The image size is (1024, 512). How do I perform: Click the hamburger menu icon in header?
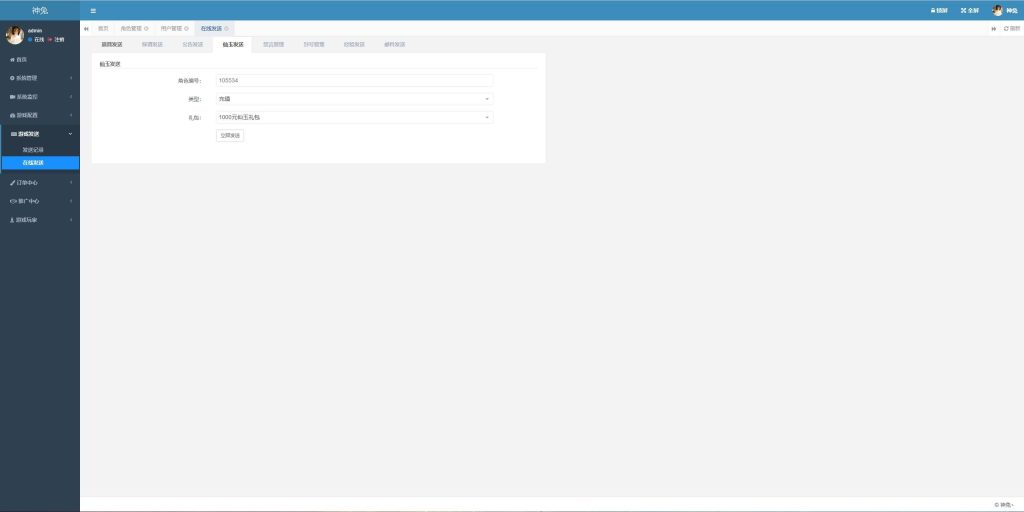[x=93, y=10]
